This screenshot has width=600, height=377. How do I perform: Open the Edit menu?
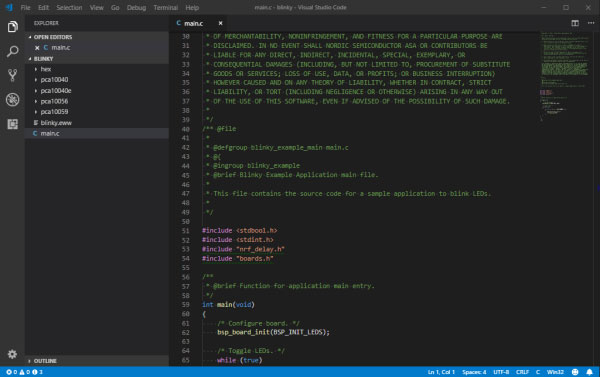click(43, 8)
